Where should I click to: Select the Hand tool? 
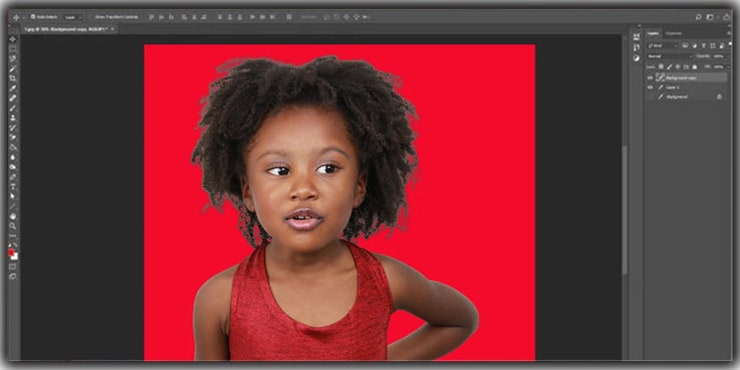(13, 217)
